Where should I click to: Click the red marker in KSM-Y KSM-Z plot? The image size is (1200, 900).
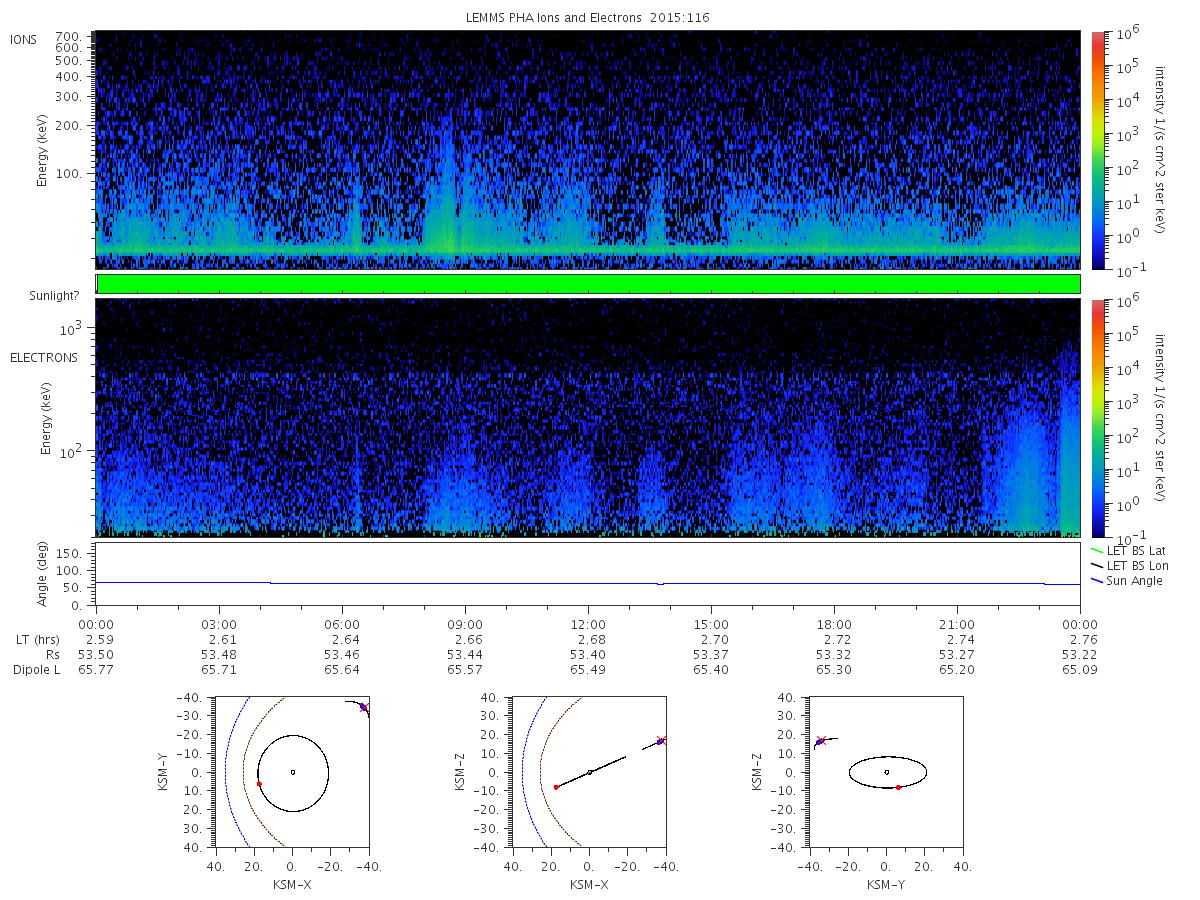(x=898, y=787)
